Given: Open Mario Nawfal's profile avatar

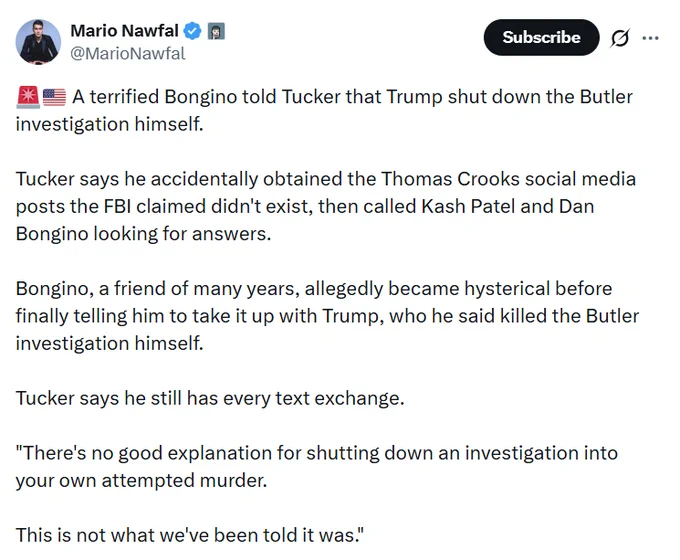Looking at the screenshot, I should [x=38, y=42].
